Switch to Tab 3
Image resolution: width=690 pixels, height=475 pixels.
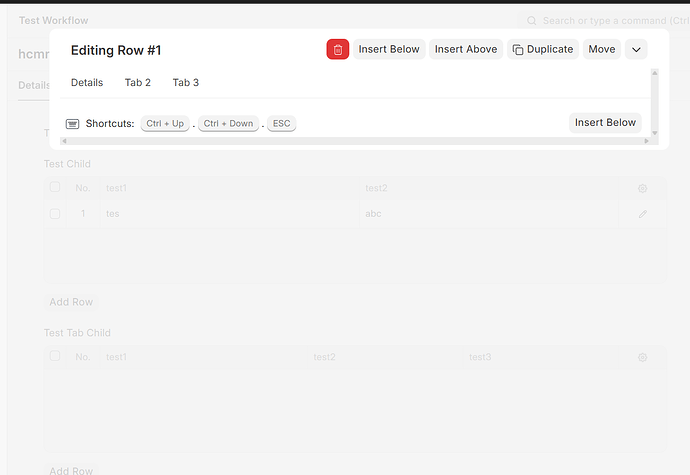[x=185, y=82]
